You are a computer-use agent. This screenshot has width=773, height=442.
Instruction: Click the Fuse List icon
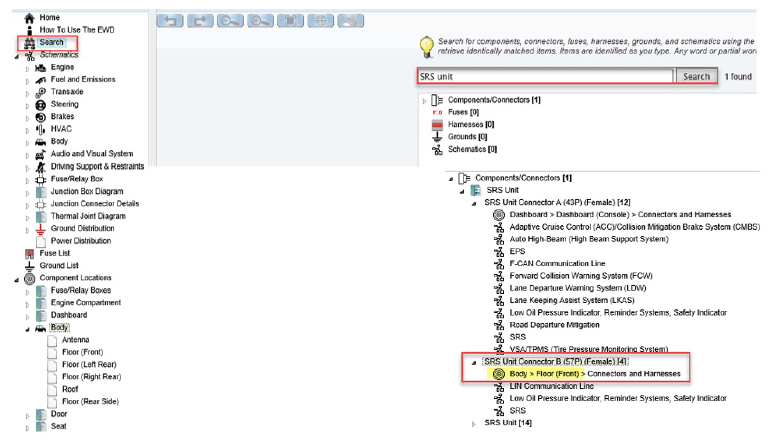pyautogui.click(x=30, y=254)
